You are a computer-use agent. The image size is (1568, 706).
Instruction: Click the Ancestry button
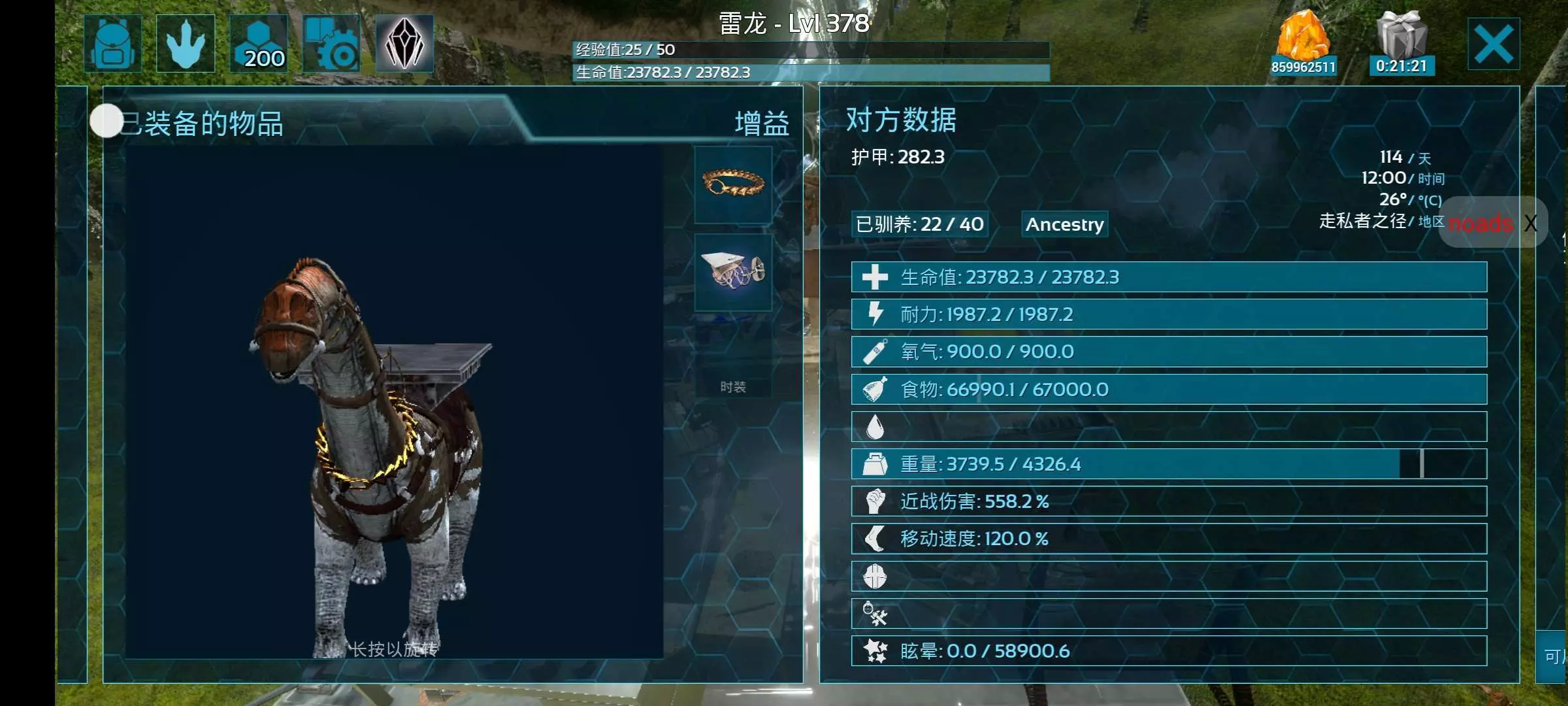pyautogui.click(x=1065, y=224)
